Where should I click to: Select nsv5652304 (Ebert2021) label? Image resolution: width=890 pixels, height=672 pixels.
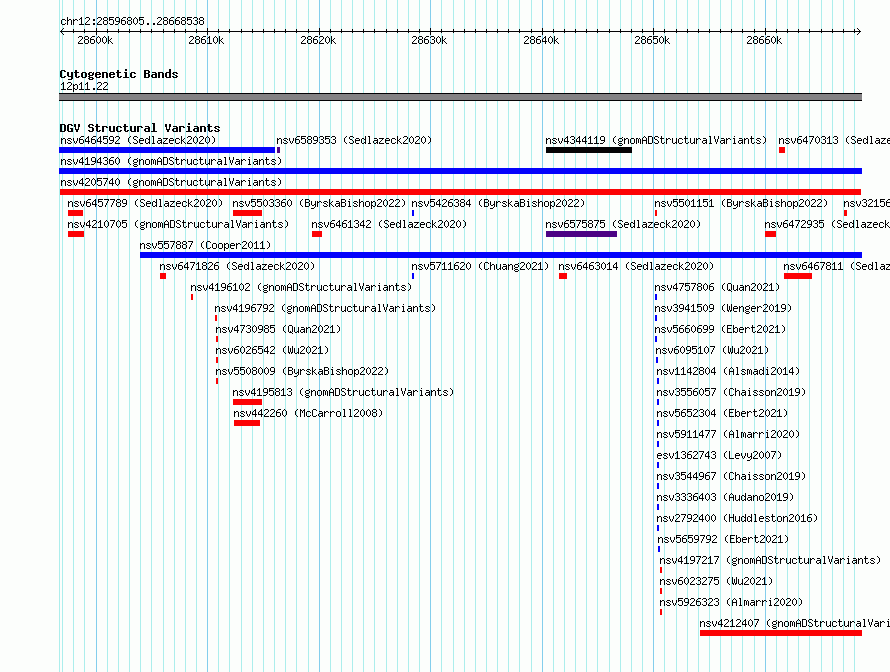723,413
